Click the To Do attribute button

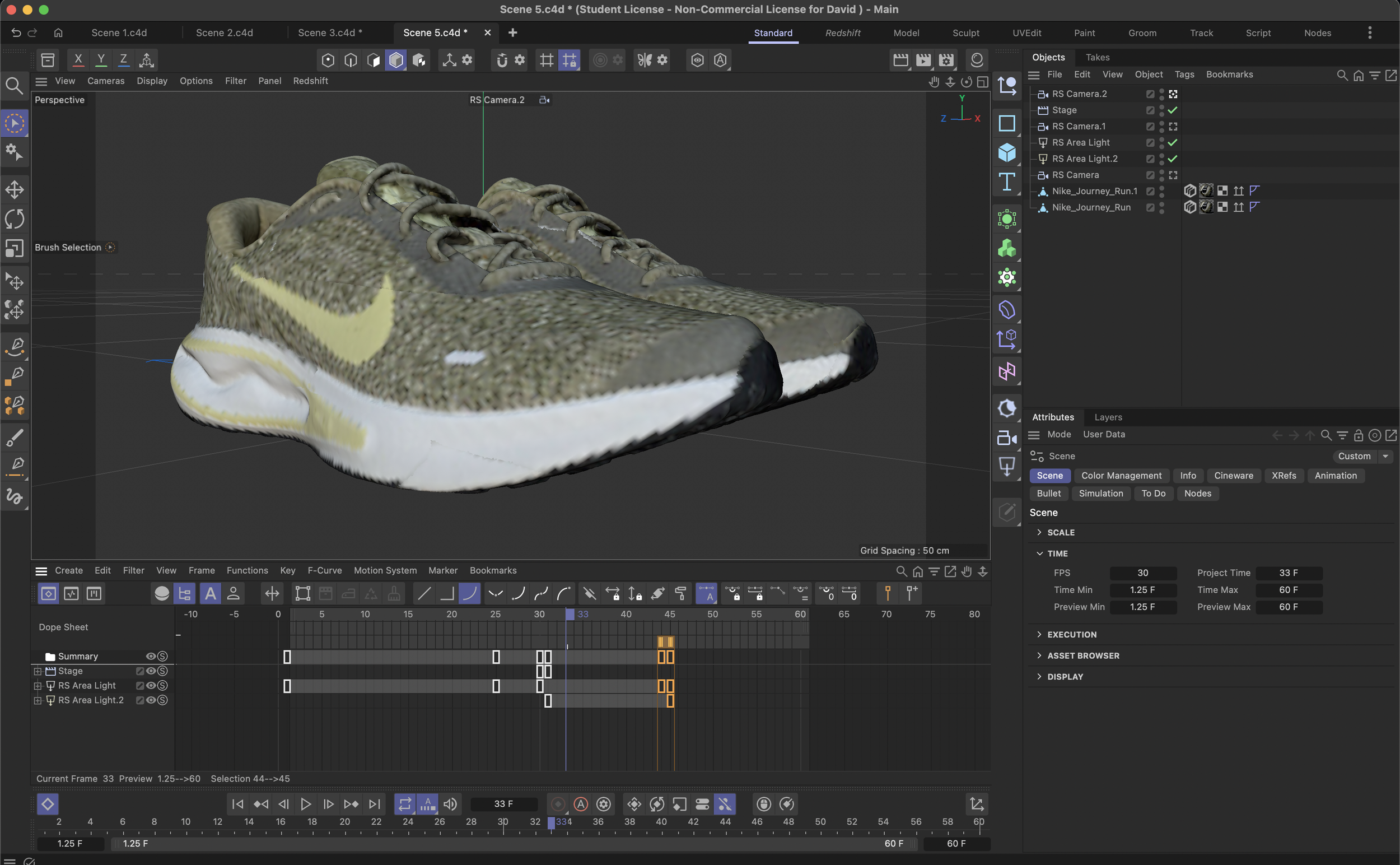pyautogui.click(x=1153, y=493)
